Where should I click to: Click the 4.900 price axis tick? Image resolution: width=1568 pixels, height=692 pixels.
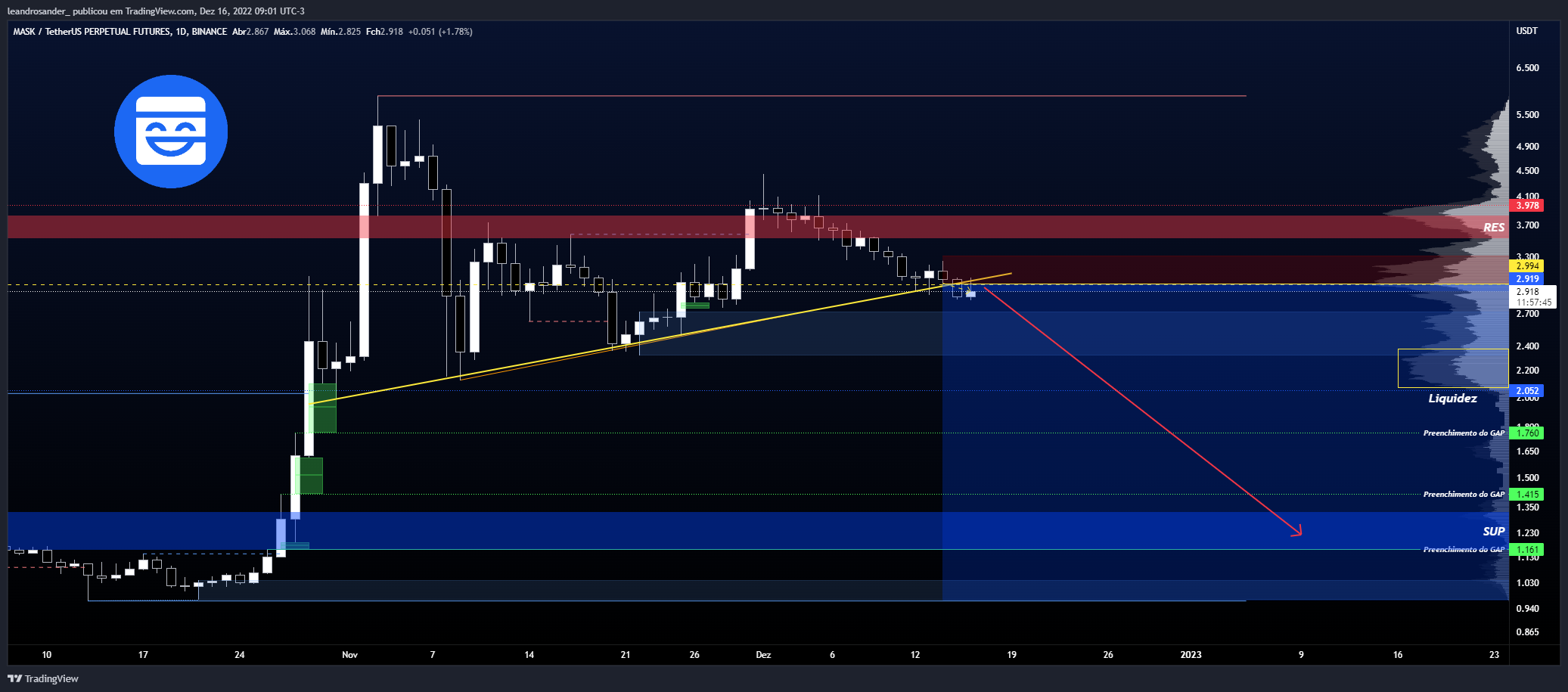point(1527,147)
